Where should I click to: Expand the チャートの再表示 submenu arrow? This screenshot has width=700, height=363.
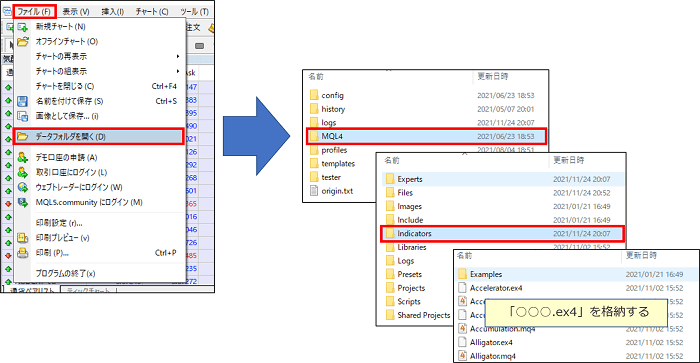click(x=178, y=56)
